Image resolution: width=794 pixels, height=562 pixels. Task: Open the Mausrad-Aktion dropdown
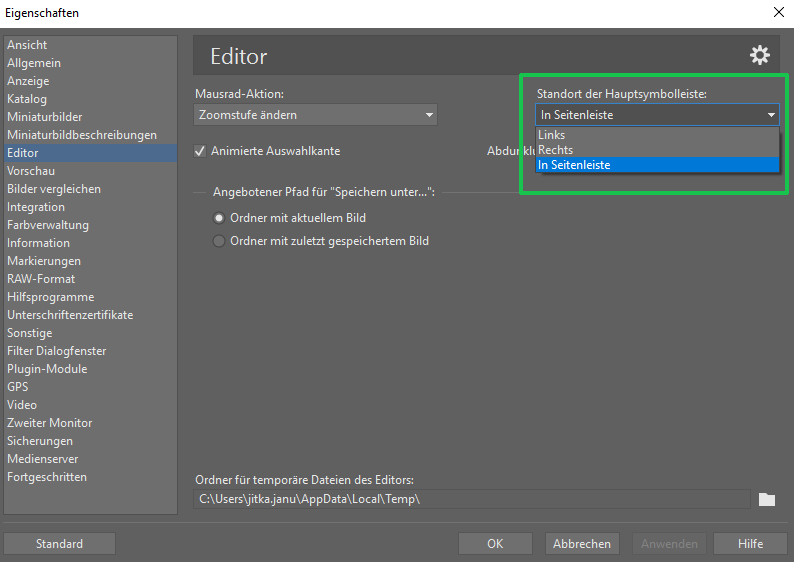click(316, 115)
